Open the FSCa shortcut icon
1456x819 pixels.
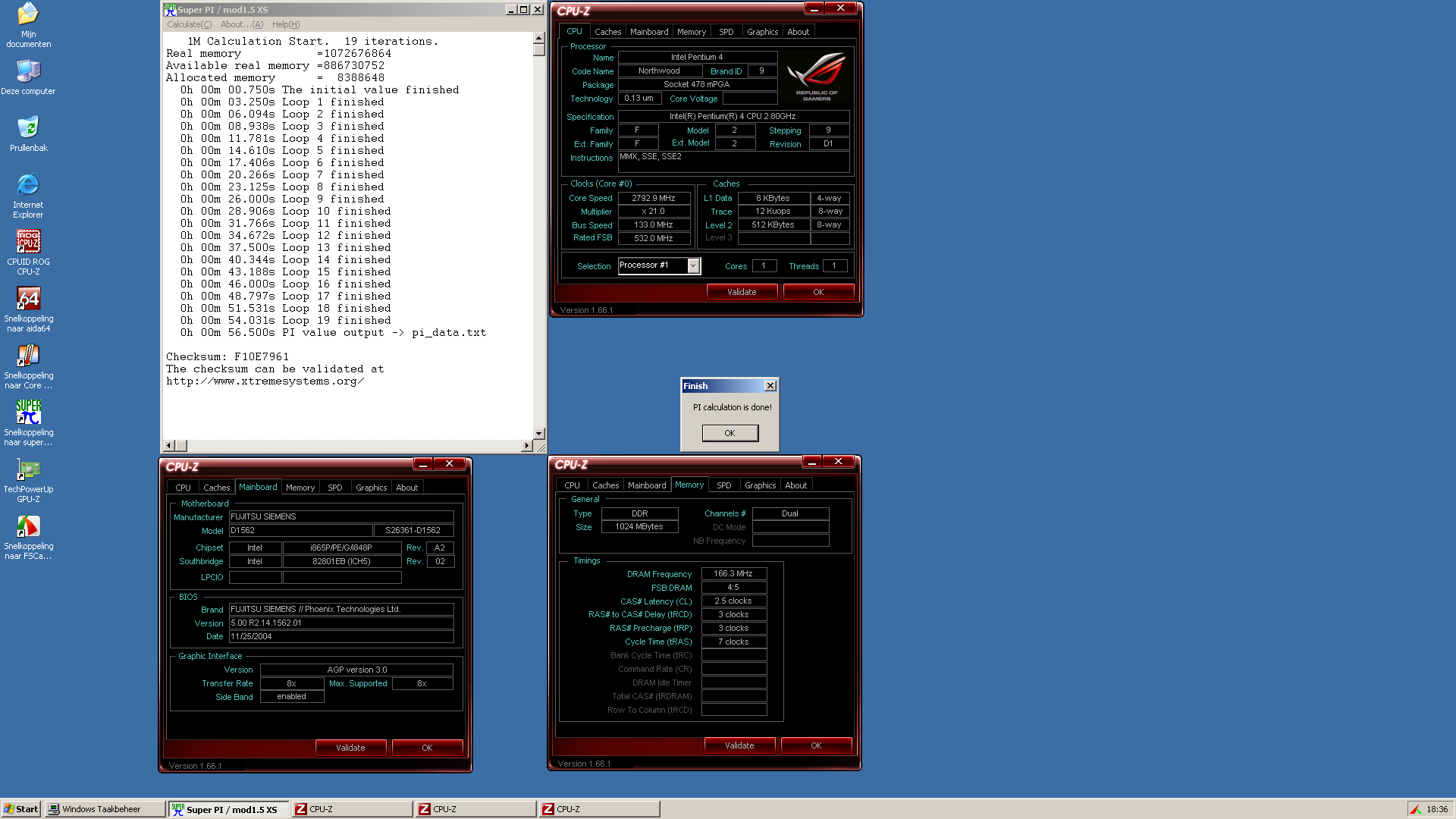click(28, 537)
